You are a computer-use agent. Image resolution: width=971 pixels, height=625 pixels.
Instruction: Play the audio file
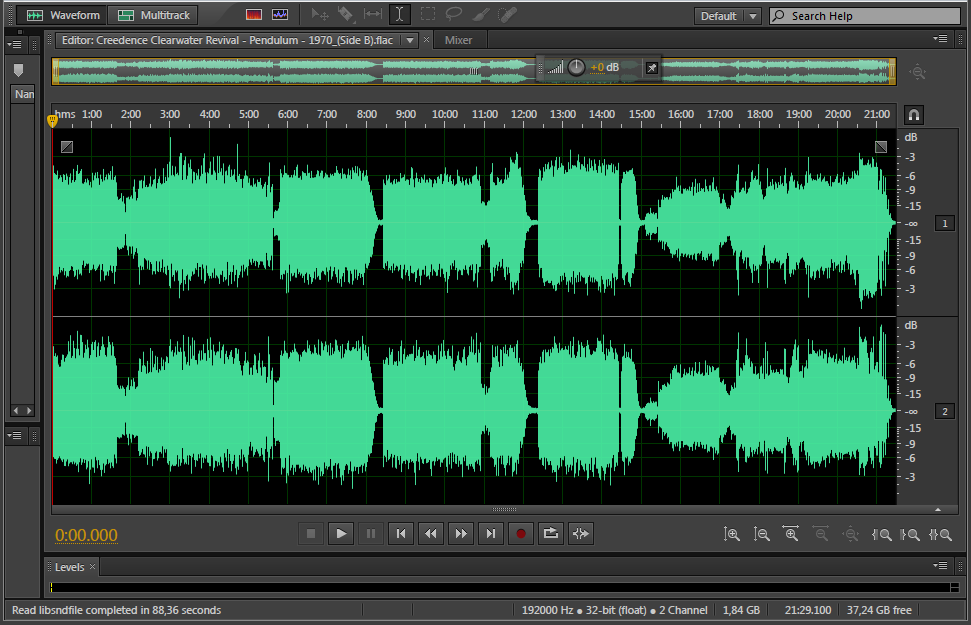point(341,533)
